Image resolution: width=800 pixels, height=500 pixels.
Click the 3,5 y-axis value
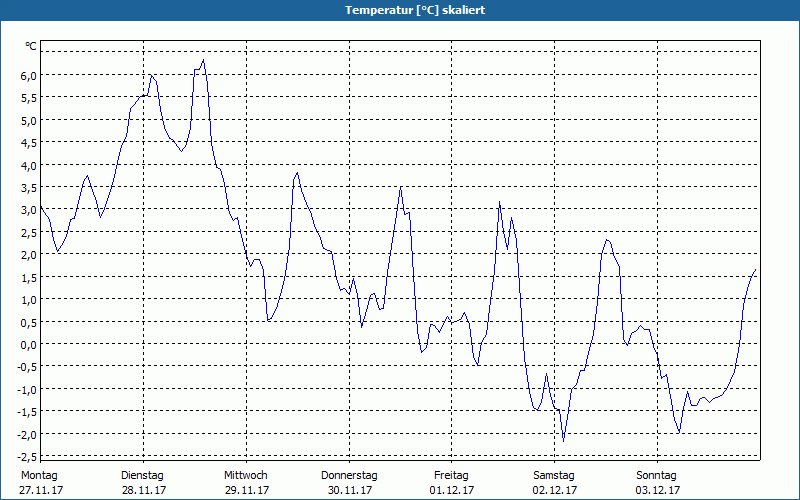29,188
